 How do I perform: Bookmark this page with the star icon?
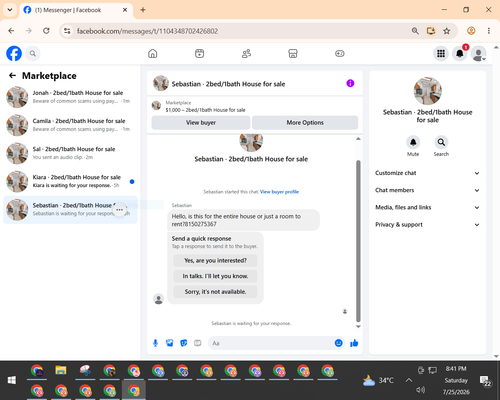pyautogui.click(x=447, y=31)
